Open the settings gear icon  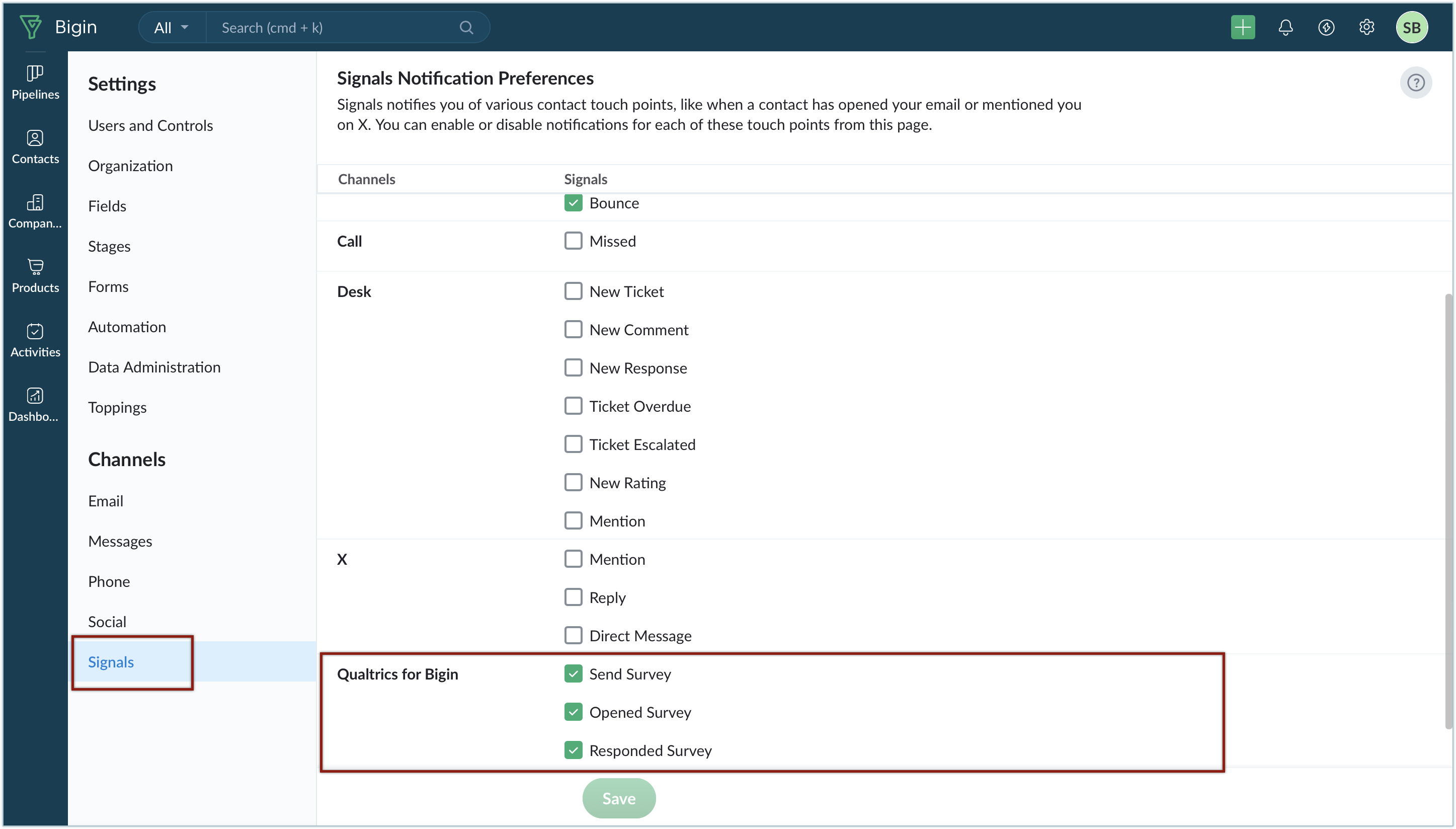[x=1366, y=27]
